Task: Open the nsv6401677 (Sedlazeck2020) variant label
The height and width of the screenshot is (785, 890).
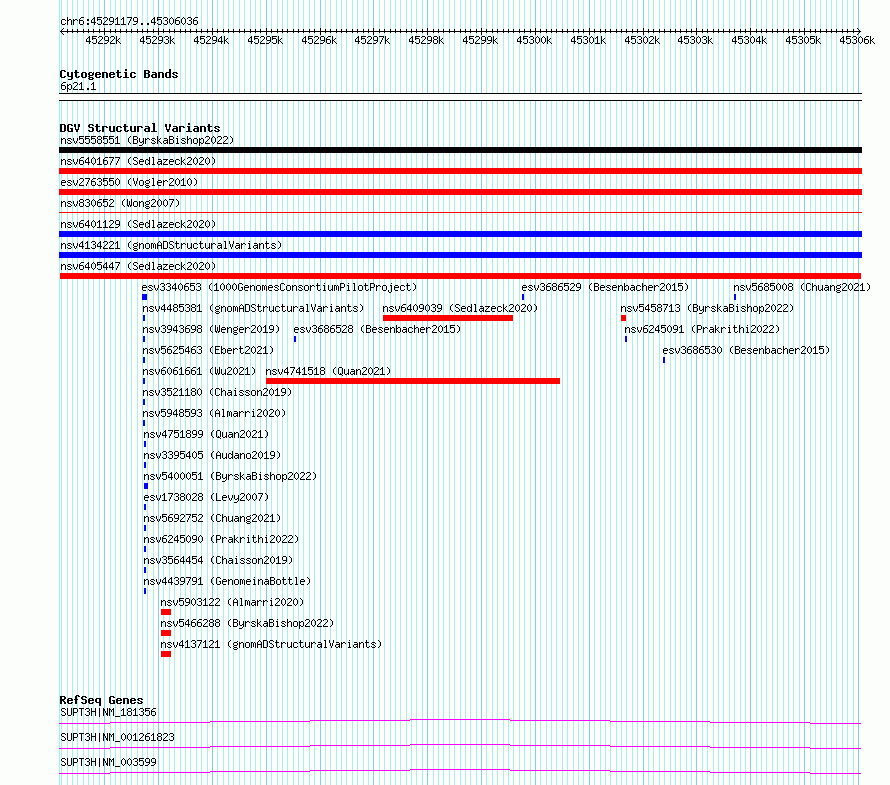Action: click(x=138, y=161)
